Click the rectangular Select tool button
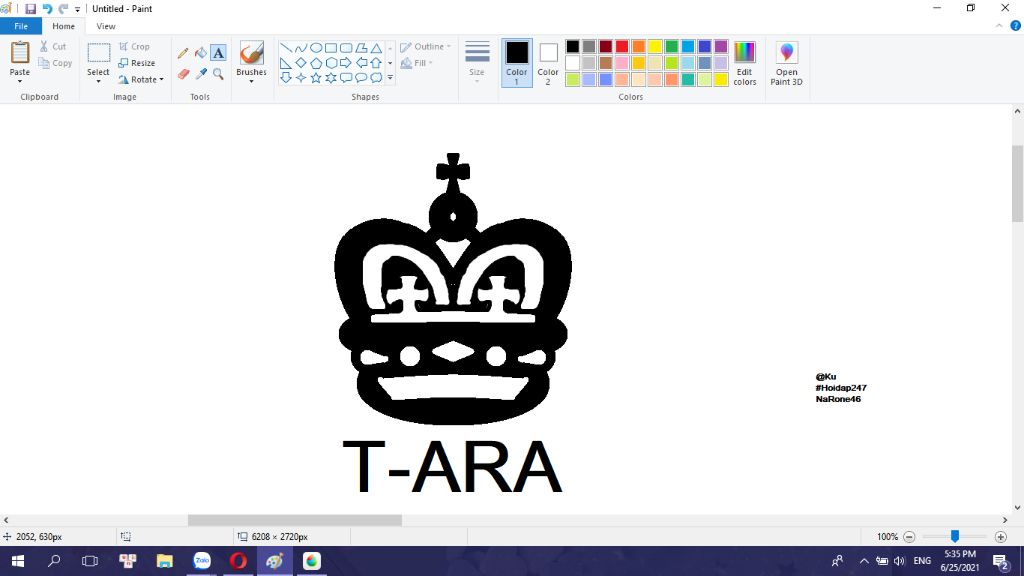This screenshot has width=1024, height=576. coord(99,54)
